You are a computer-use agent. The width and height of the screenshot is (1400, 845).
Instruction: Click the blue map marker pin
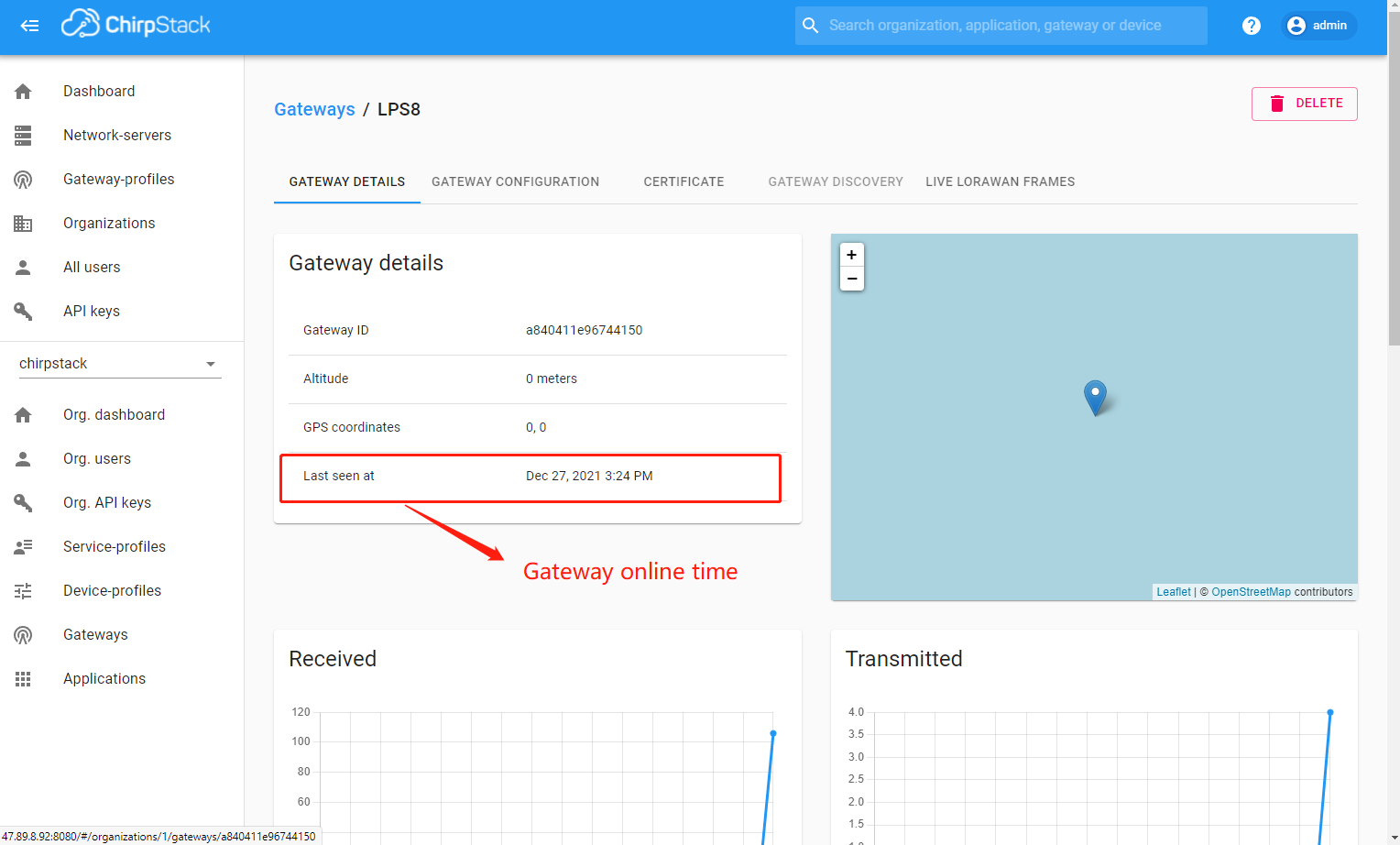pyautogui.click(x=1095, y=397)
